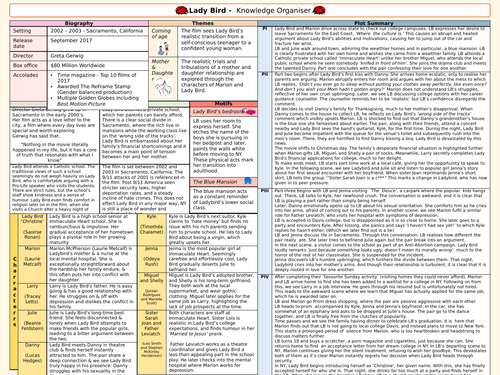Screen dimensions: 500x375
Task: Select the 'Lady Bird - Knowledge Organiser' title text
Action: click(250, 10)
